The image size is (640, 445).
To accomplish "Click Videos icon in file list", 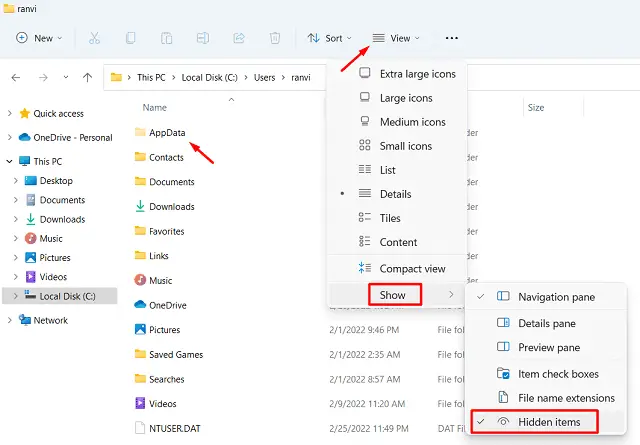I will click(140, 403).
